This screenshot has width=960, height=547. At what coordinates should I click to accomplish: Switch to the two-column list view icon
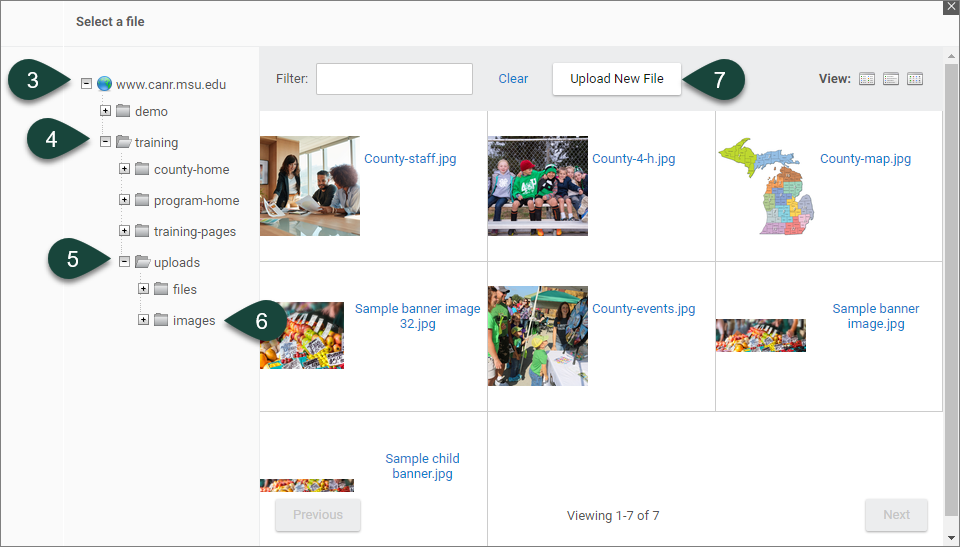(867, 79)
